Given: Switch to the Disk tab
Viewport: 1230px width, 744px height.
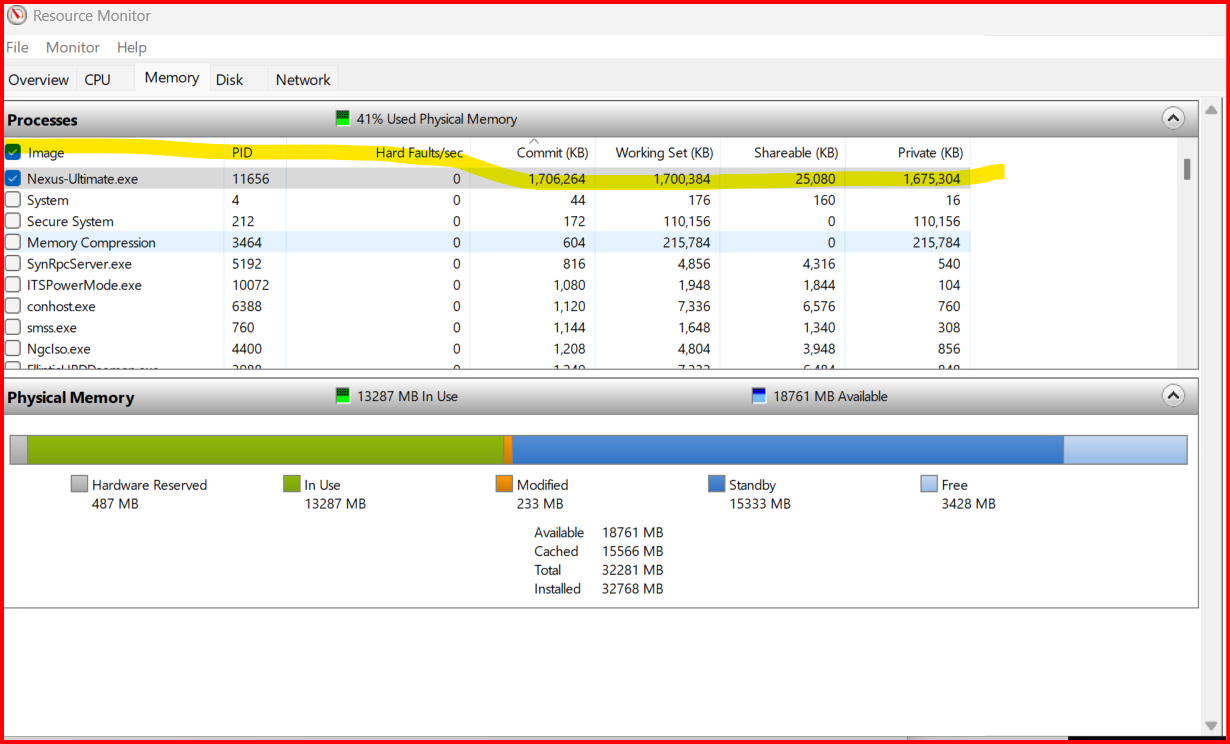Looking at the screenshot, I should 229,79.
